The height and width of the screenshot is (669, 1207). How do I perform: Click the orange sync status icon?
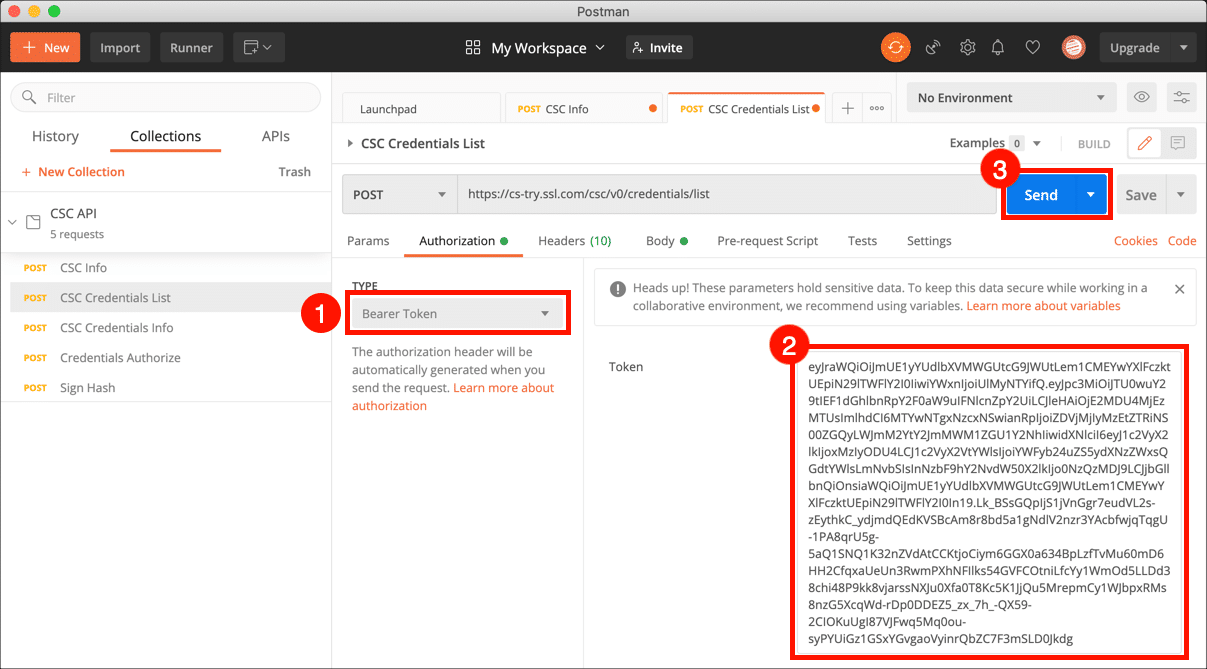click(x=895, y=47)
